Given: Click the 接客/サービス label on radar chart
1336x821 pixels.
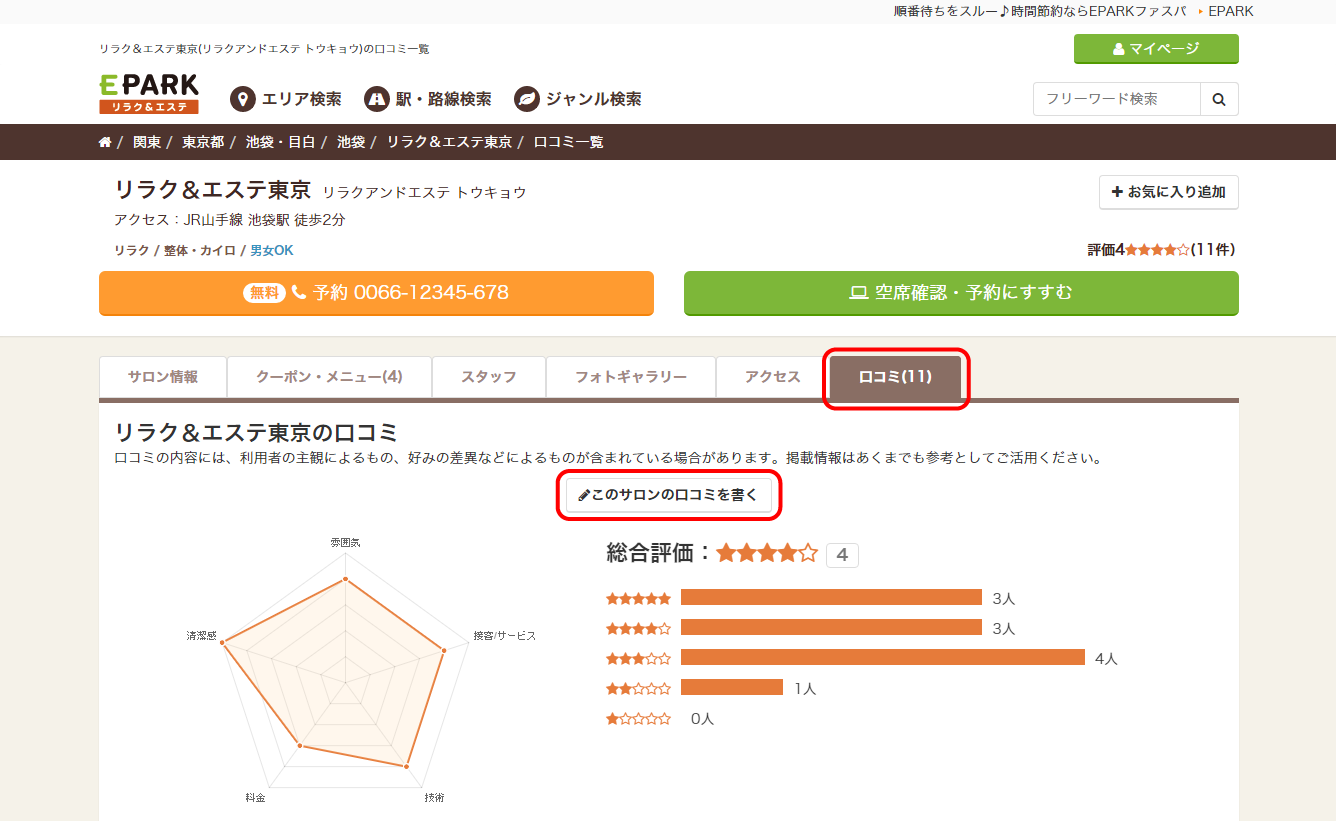Looking at the screenshot, I should [x=505, y=635].
